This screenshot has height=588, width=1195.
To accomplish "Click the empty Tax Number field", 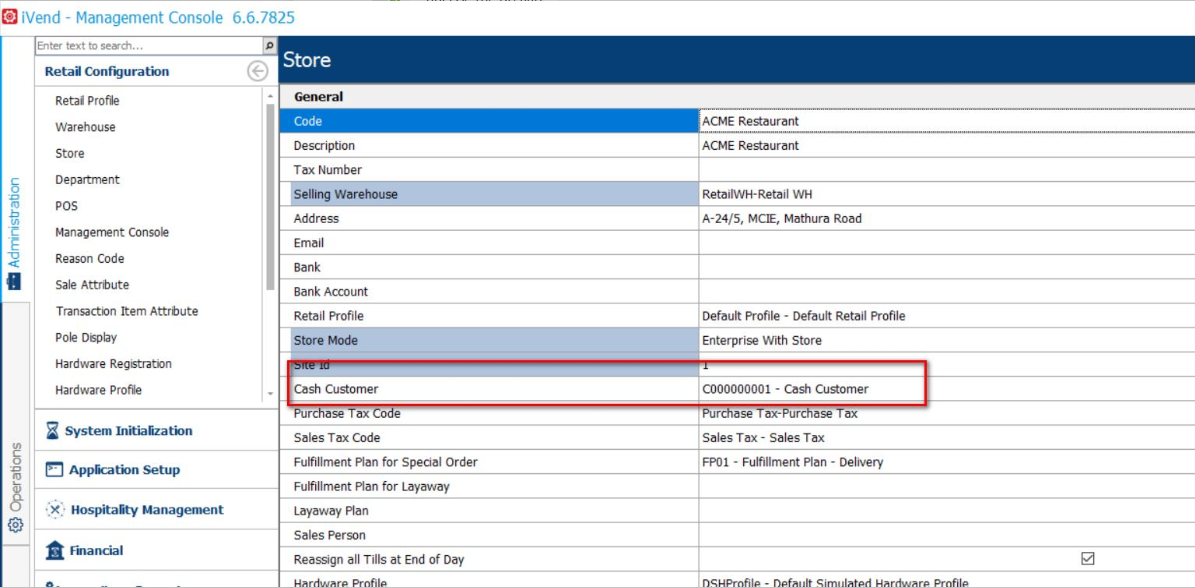I will [x=947, y=170].
